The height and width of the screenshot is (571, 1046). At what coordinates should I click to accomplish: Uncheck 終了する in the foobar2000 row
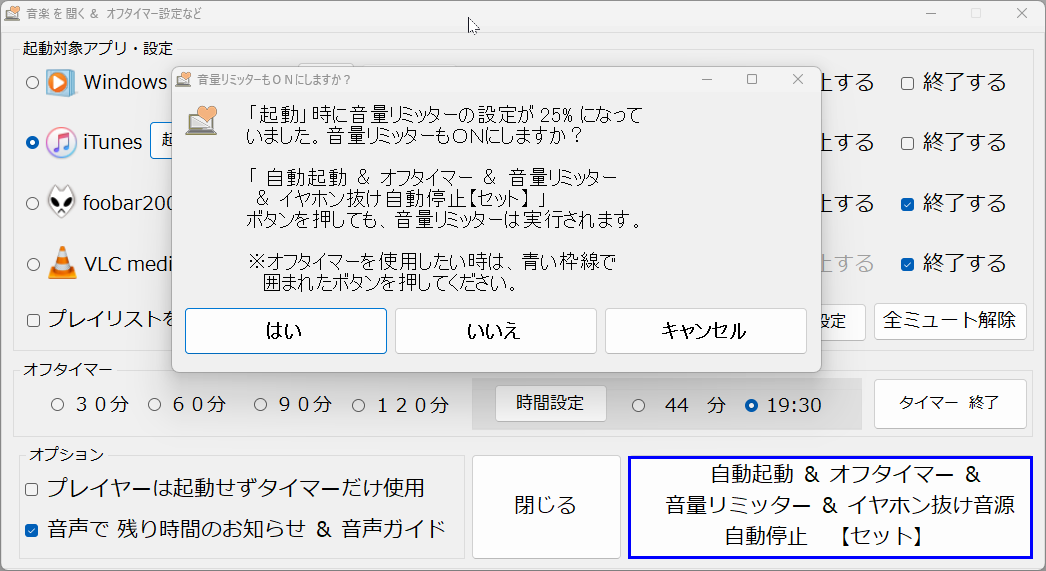[908, 204]
